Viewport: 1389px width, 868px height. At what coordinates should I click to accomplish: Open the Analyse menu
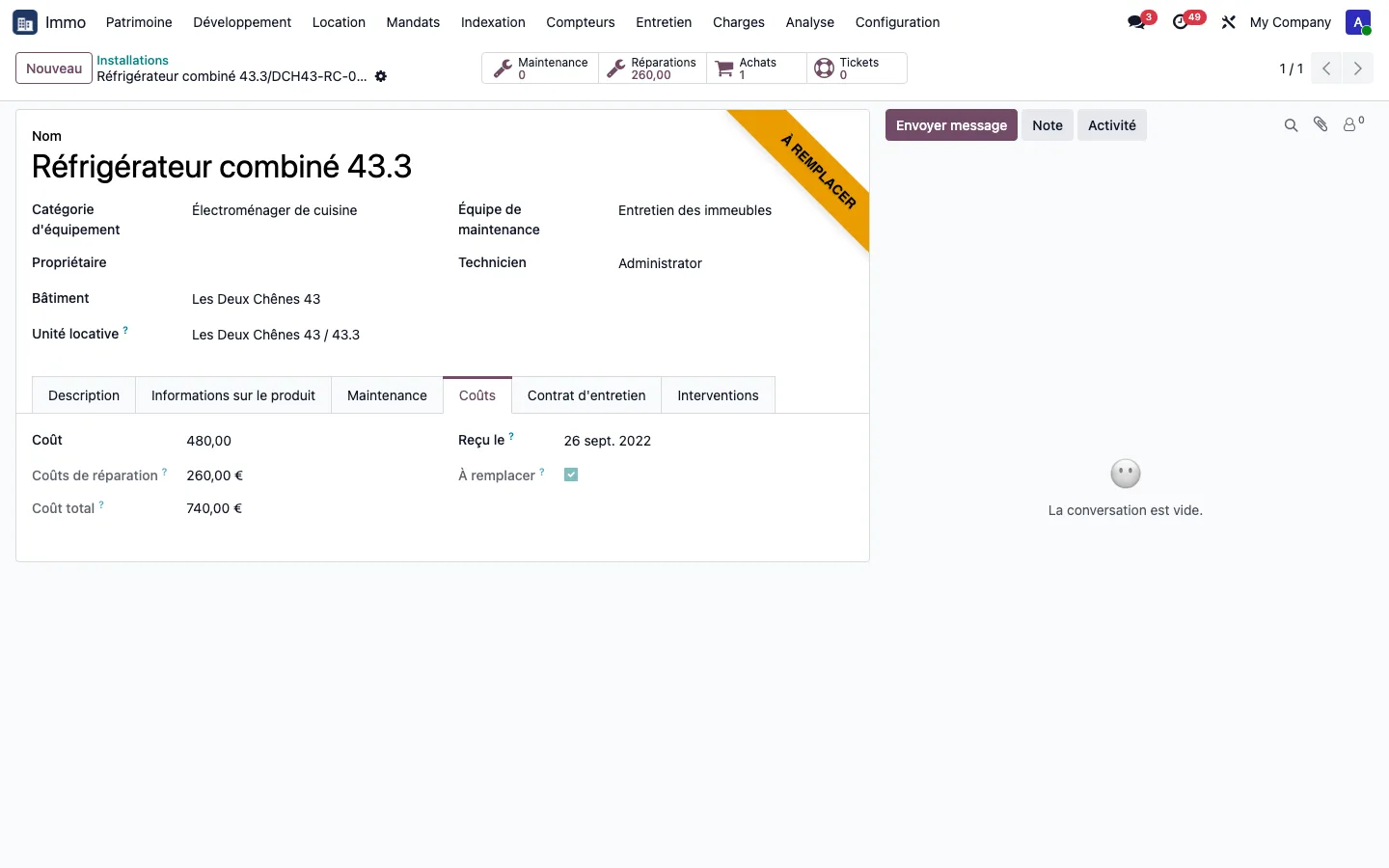click(x=810, y=22)
